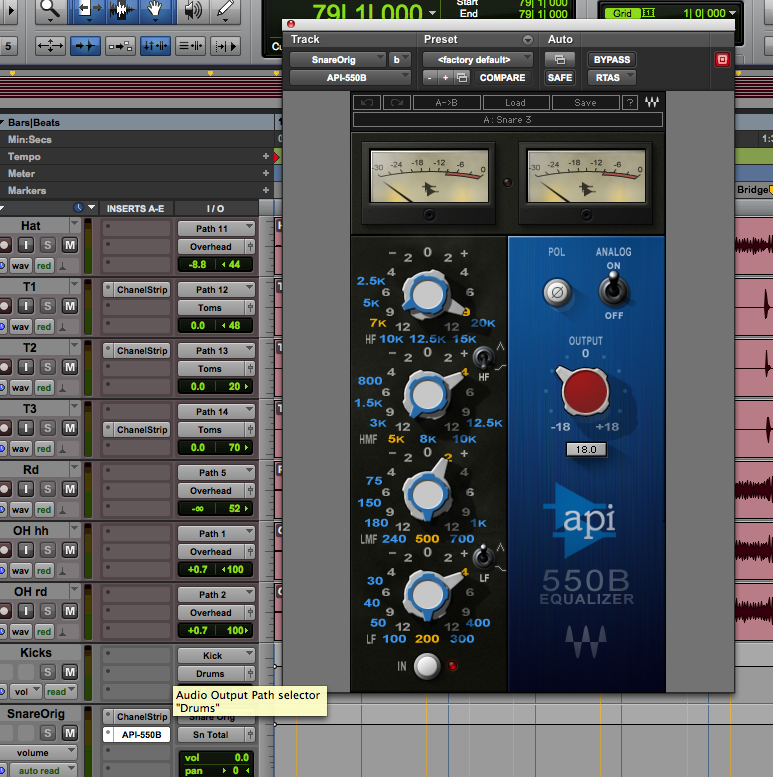
Task: Toggle the EQ IN button
Action: click(x=427, y=666)
